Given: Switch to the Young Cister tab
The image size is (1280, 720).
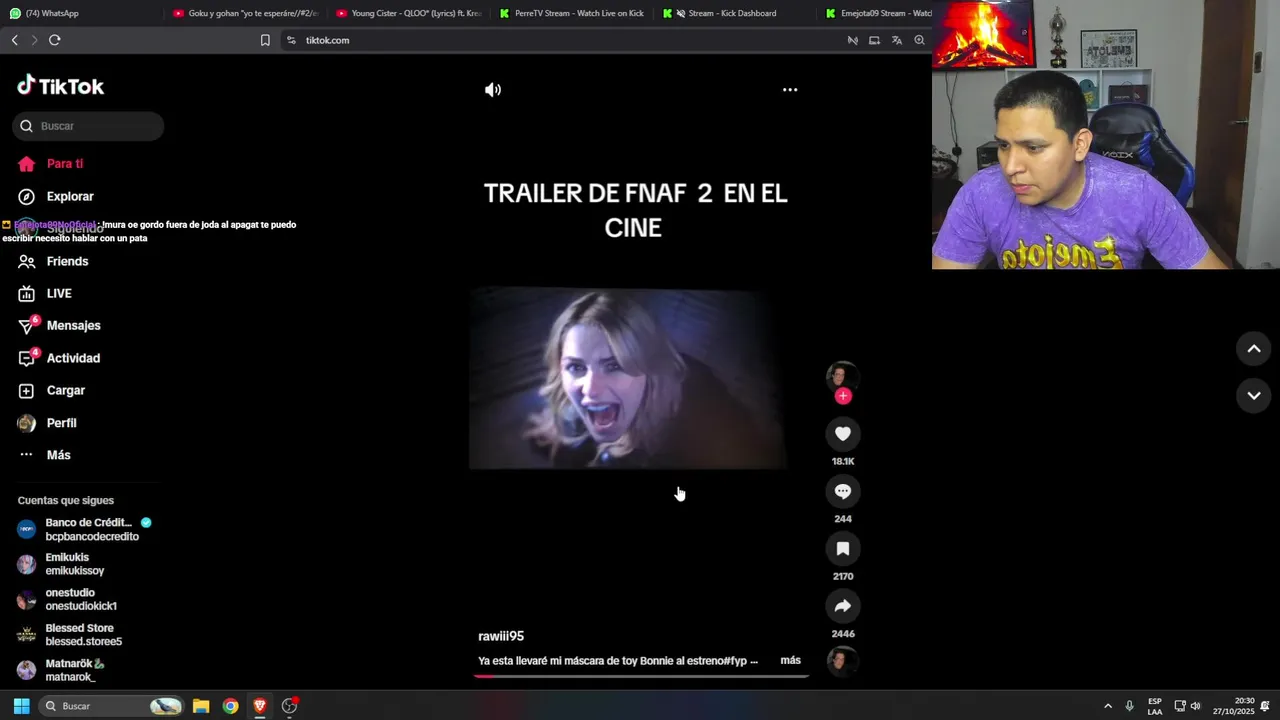Looking at the screenshot, I should pos(409,13).
